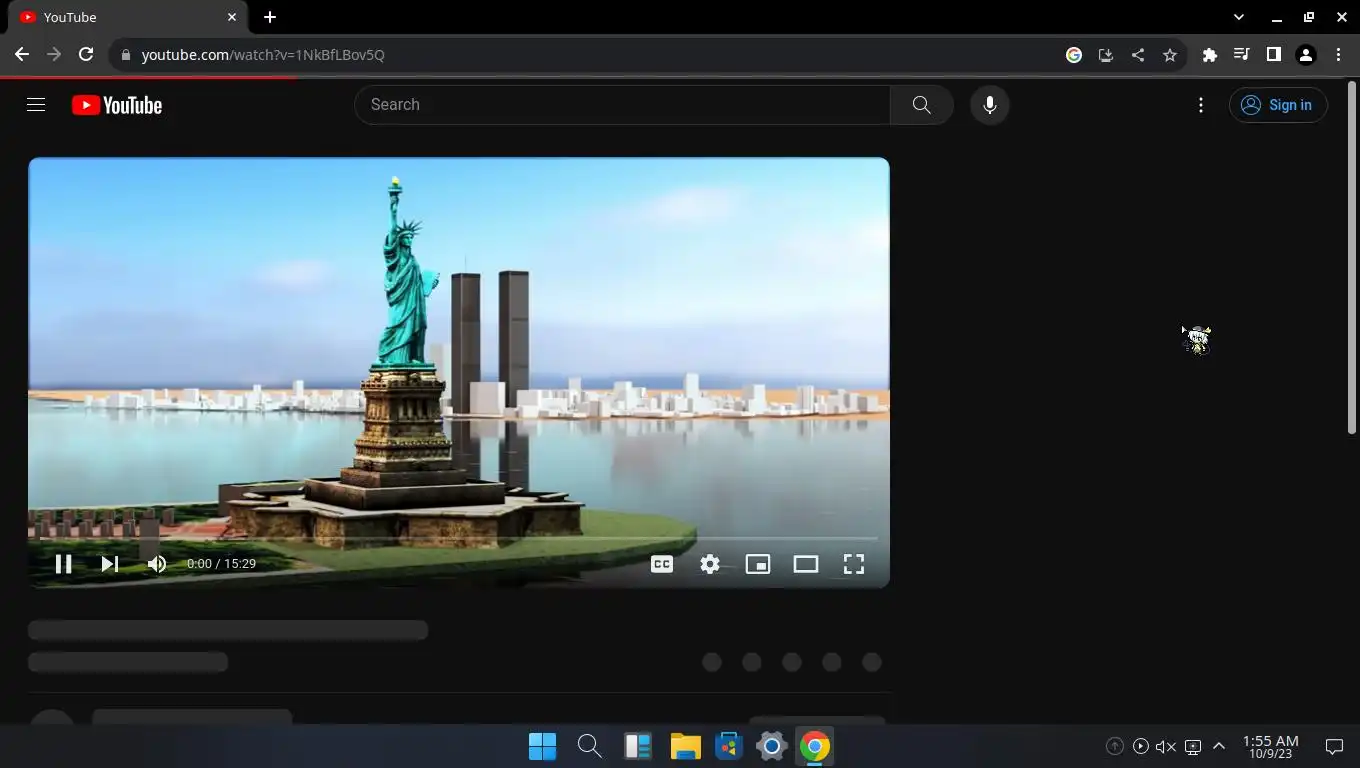Click the Sign in button

[x=1278, y=105]
